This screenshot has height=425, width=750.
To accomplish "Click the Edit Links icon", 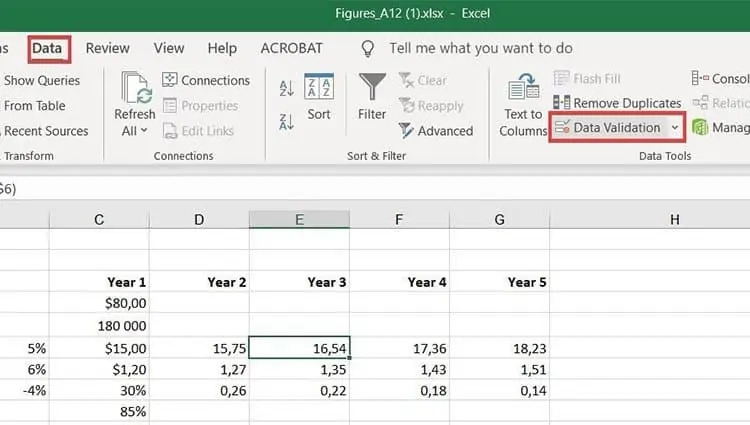I will coord(169,131).
